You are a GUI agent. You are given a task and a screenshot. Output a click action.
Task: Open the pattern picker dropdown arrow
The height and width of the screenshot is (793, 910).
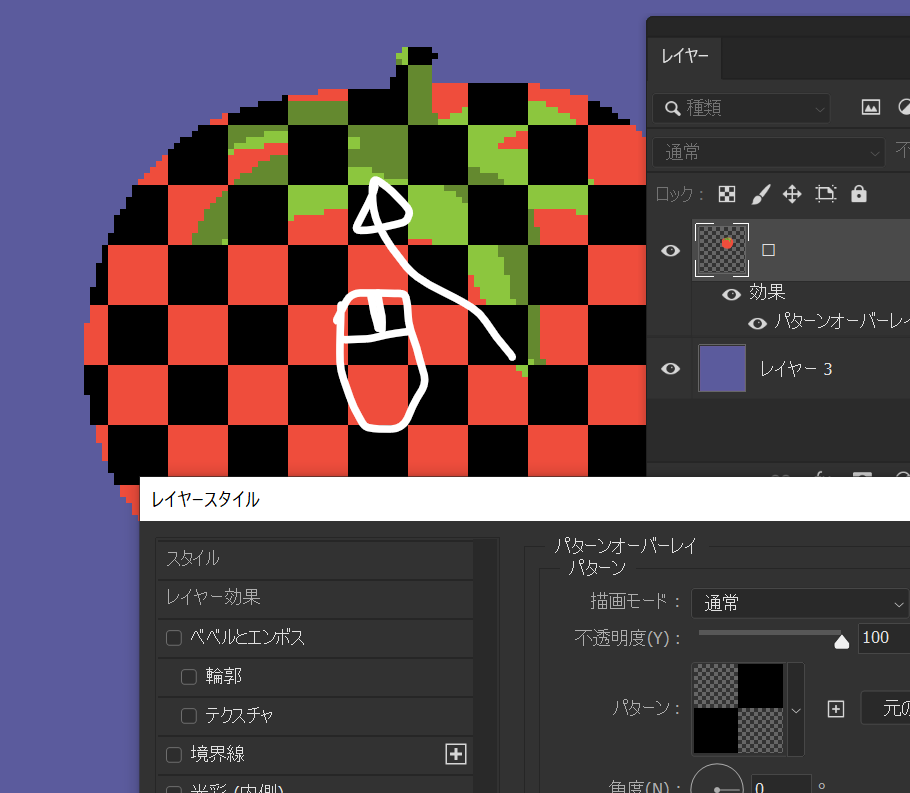pyautogui.click(x=796, y=710)
